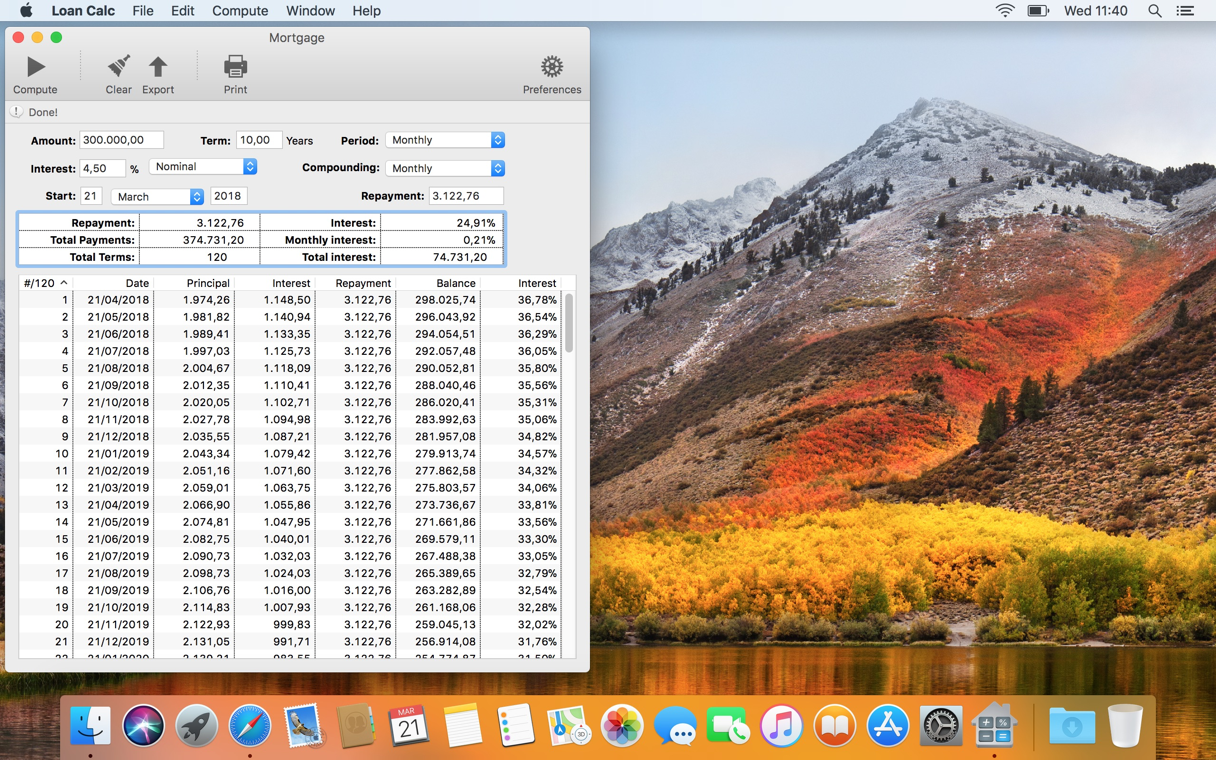
Task: Open Mail stamp icon in Dock
Action: pos(303,725)
